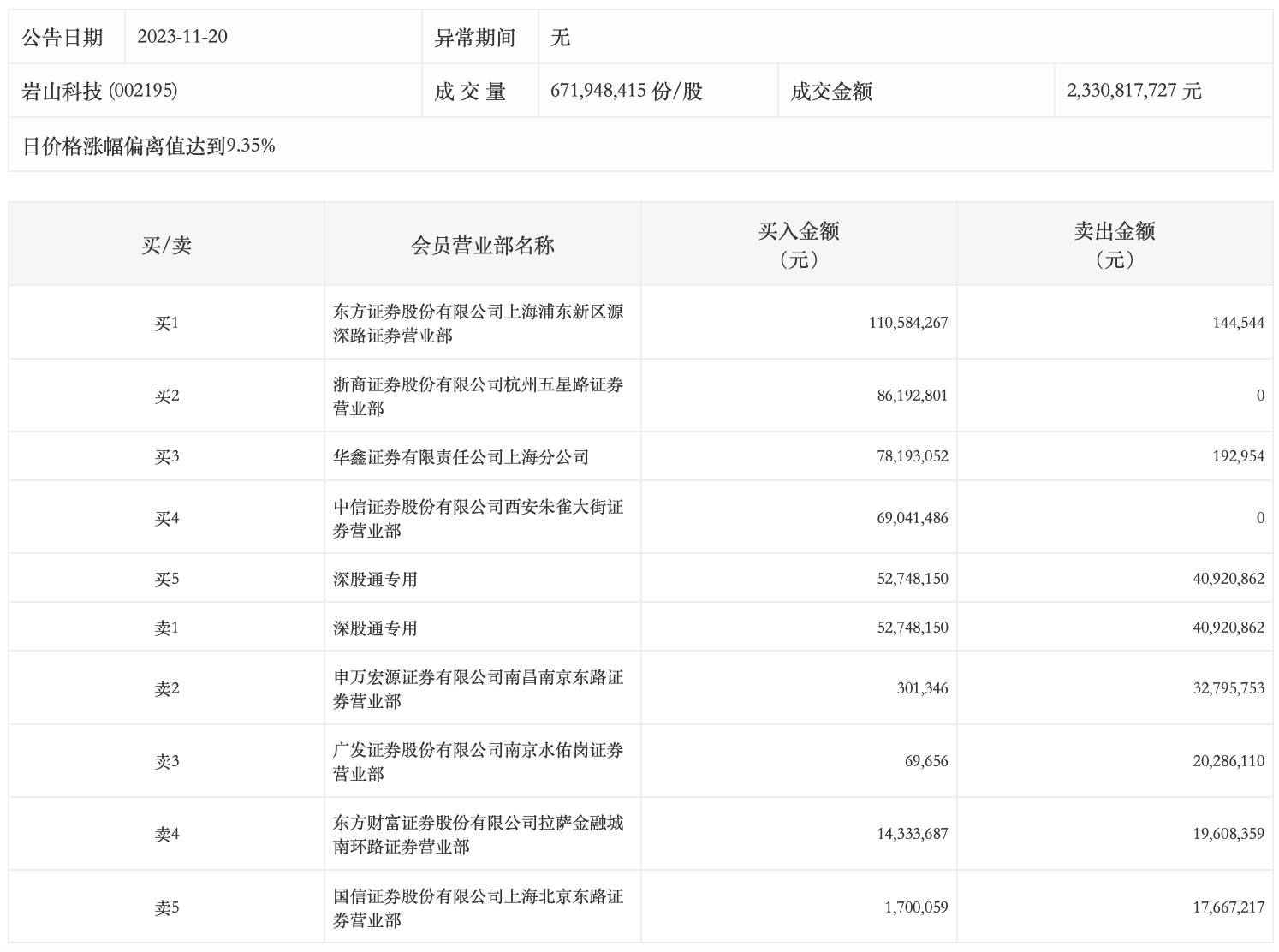Click the 卖出金额 column header
This screenshot has width=1279, height=952.
tap(1114, 244)
